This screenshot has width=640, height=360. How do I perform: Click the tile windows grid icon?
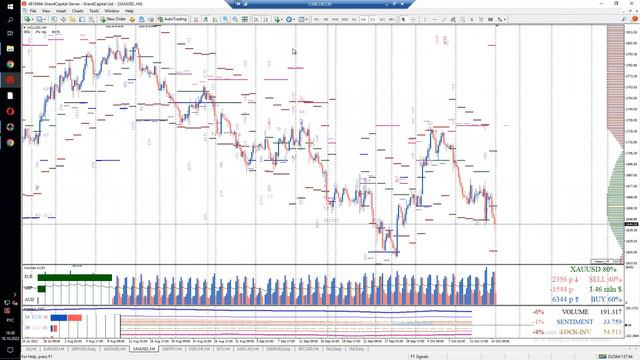pos(244,19)
